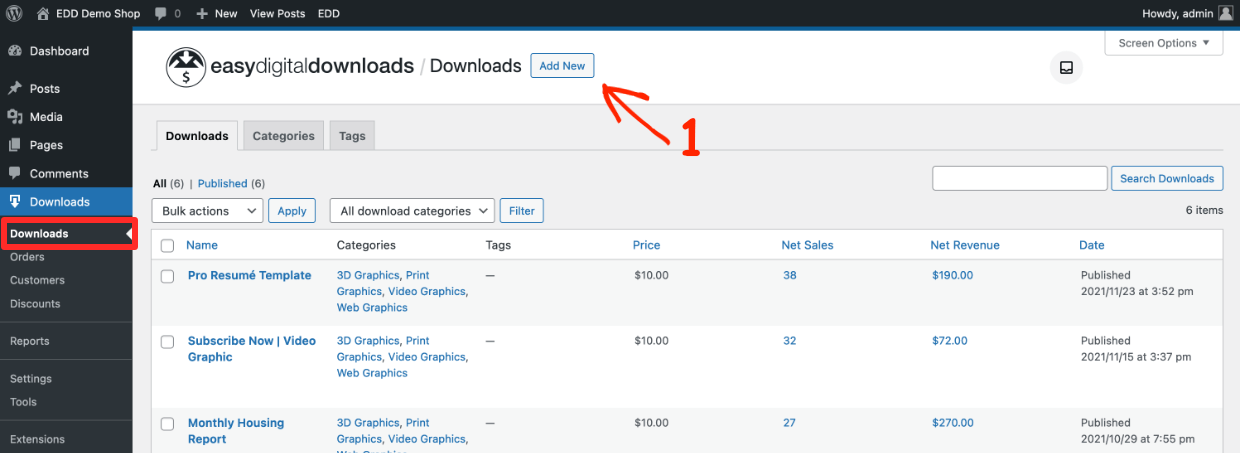This screenshot has height=453, width=1240.
Task: Open Orders in the sidebar submenu
Action: (x=27, y=257)
